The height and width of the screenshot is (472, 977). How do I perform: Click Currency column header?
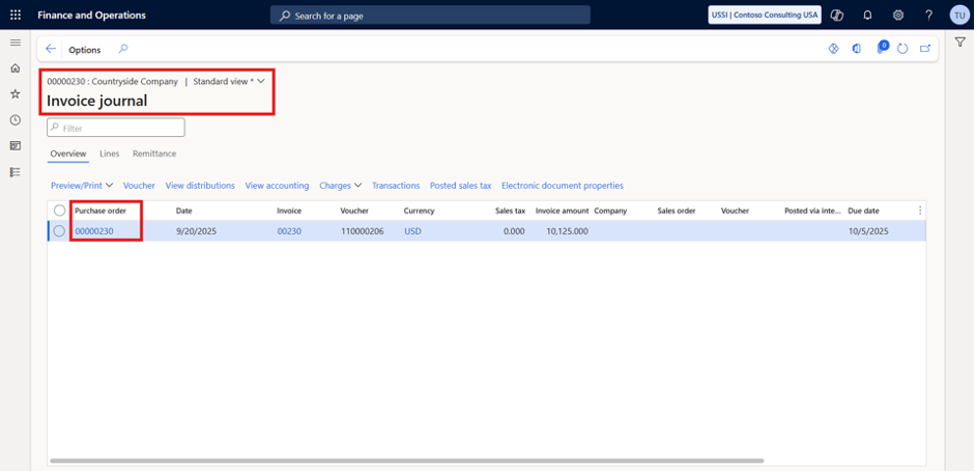point(419,210)
